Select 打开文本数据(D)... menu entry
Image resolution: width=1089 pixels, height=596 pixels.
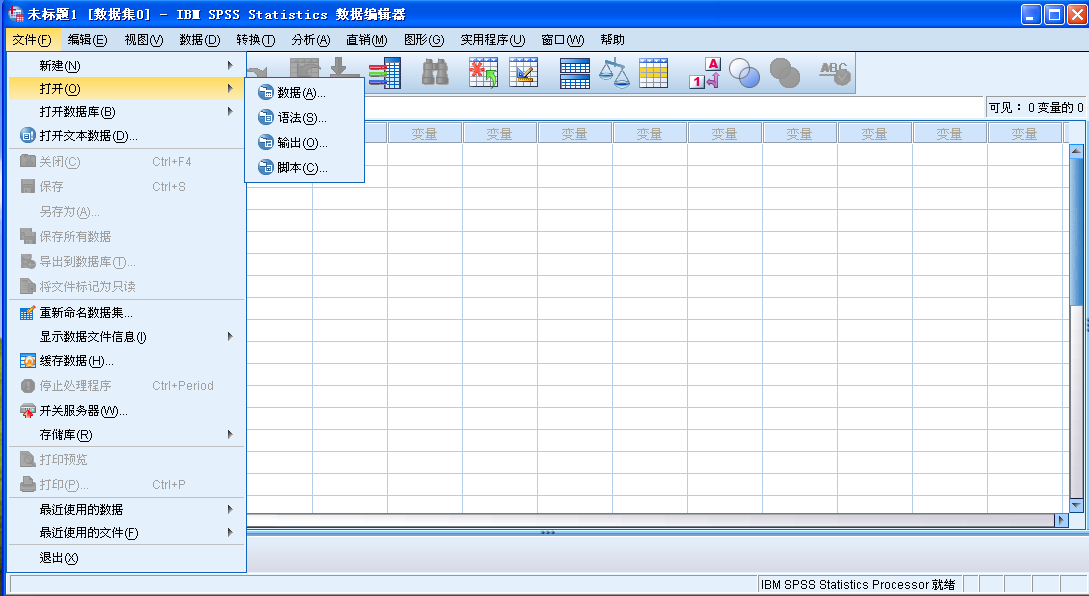[126, 135]
